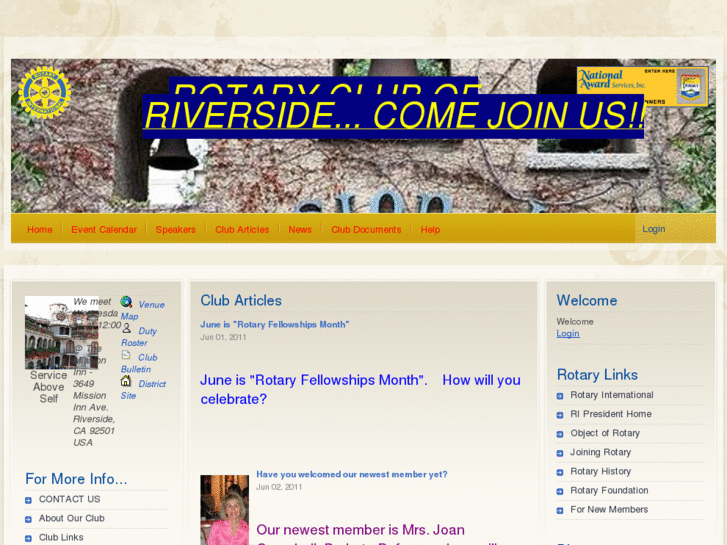
Task: Click the 'Rotary Links' section heading
Action: click(597, 375)
